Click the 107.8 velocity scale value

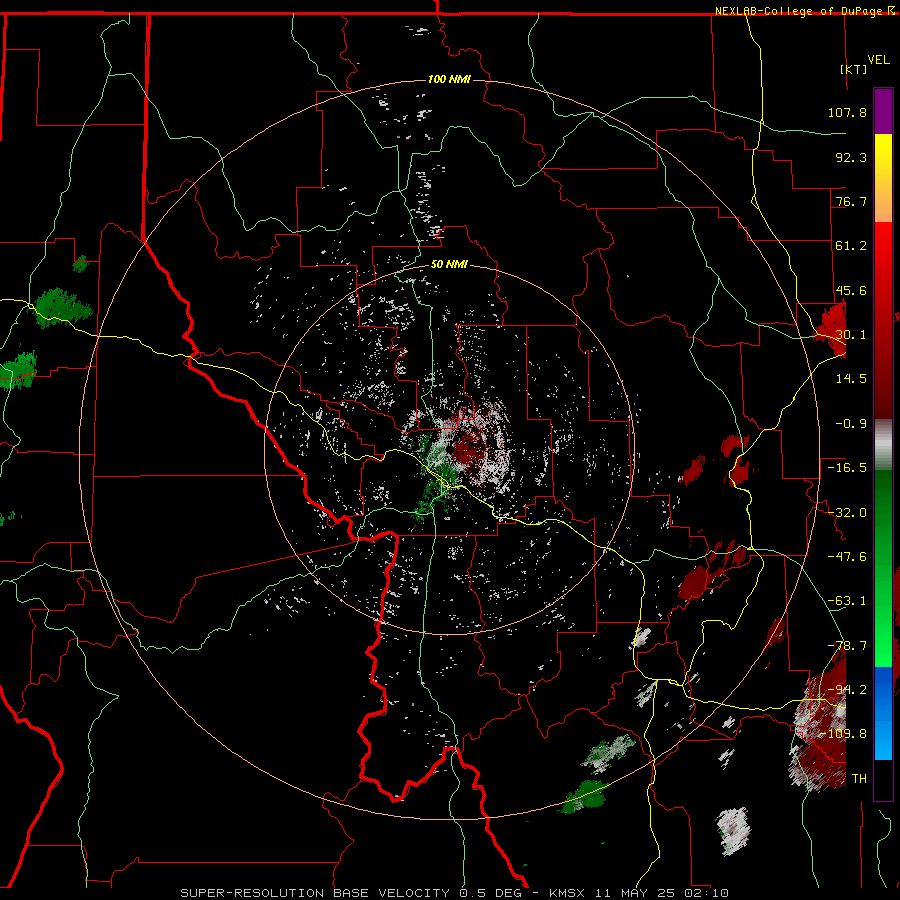pyautogui.click(x=847, y=112)
